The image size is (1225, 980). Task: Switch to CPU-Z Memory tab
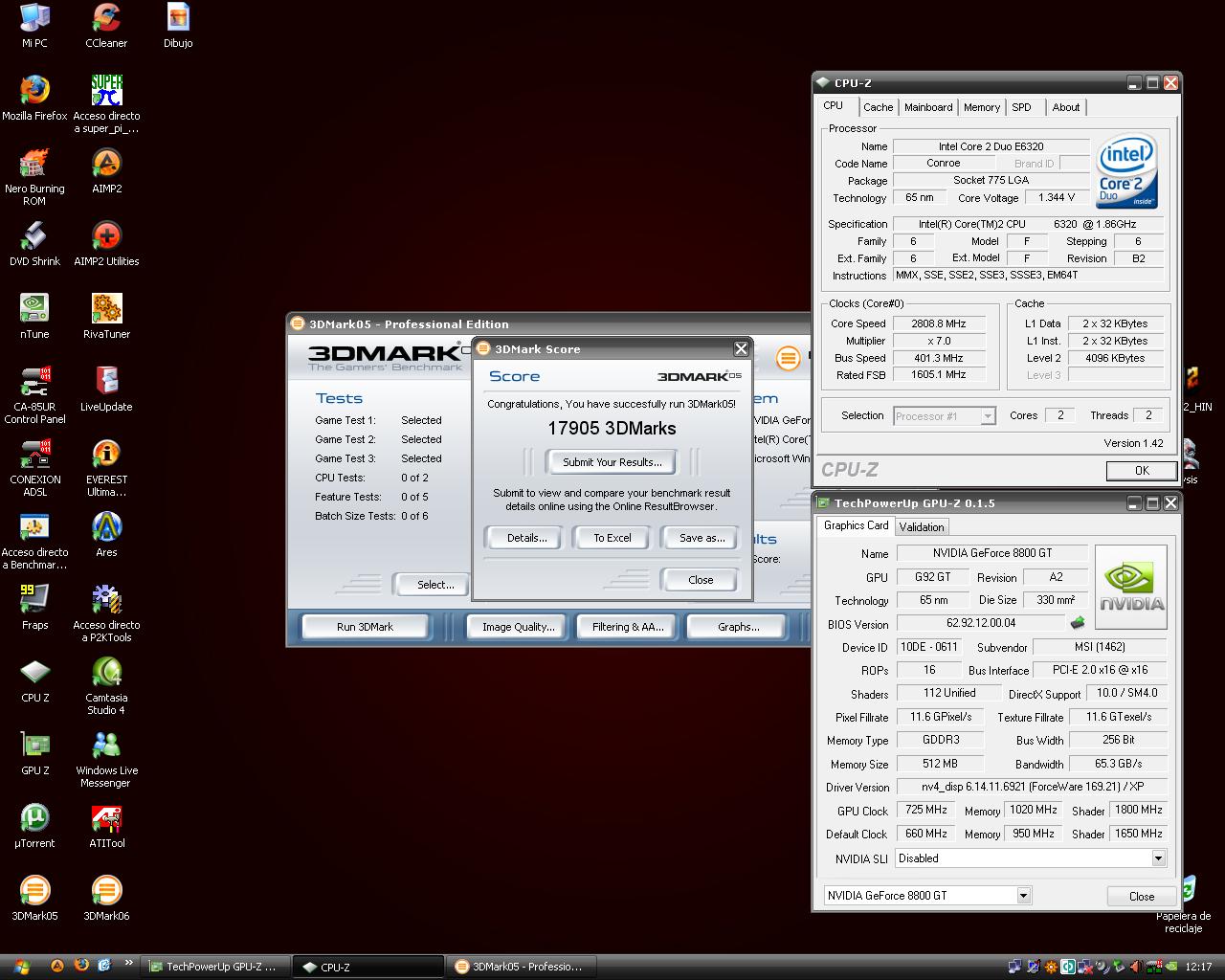[982, 107]
